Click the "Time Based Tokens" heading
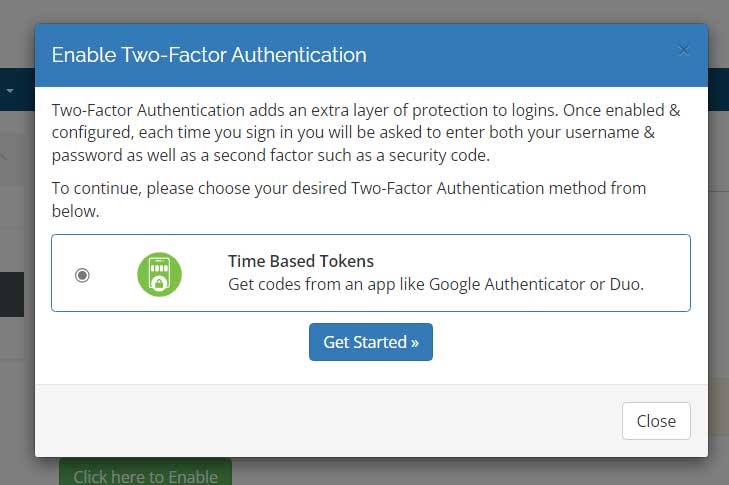729x485 pixels. (x=300, y=261)
